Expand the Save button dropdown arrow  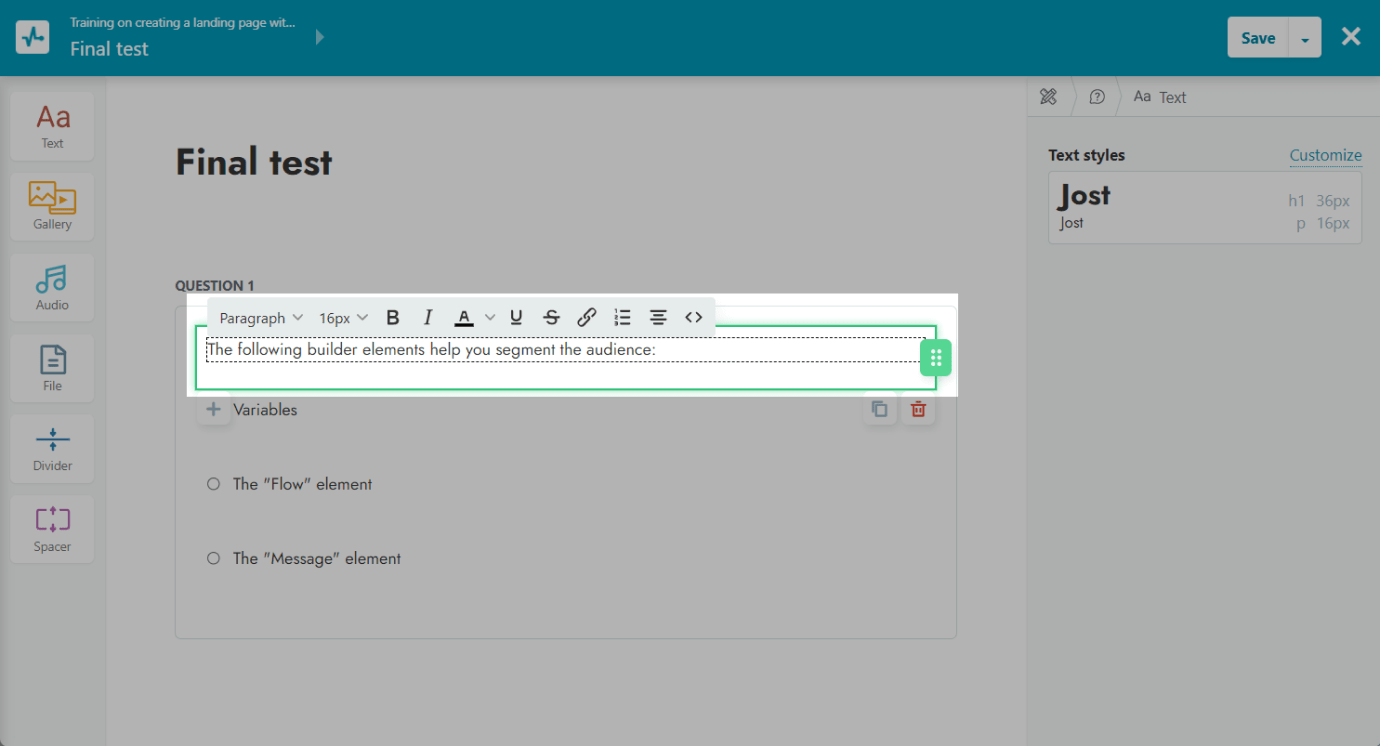pos(1305,39)
